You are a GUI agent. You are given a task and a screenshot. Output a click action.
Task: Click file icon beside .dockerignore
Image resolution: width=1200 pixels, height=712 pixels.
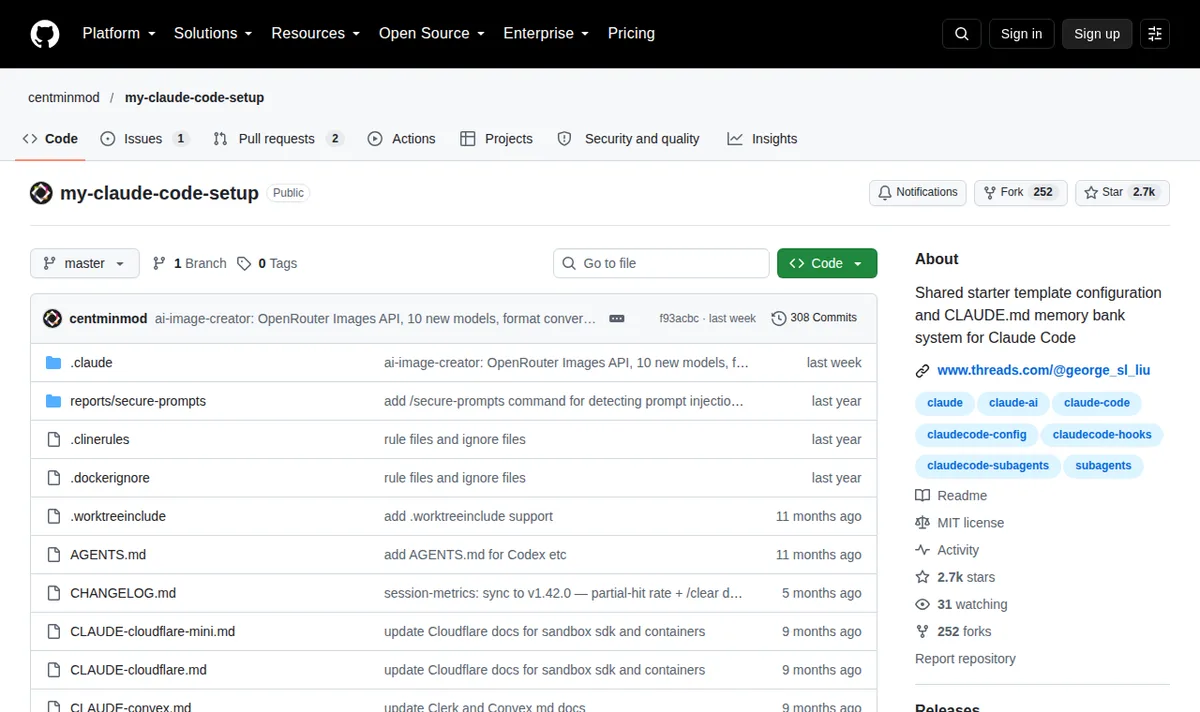click(54, 478)
